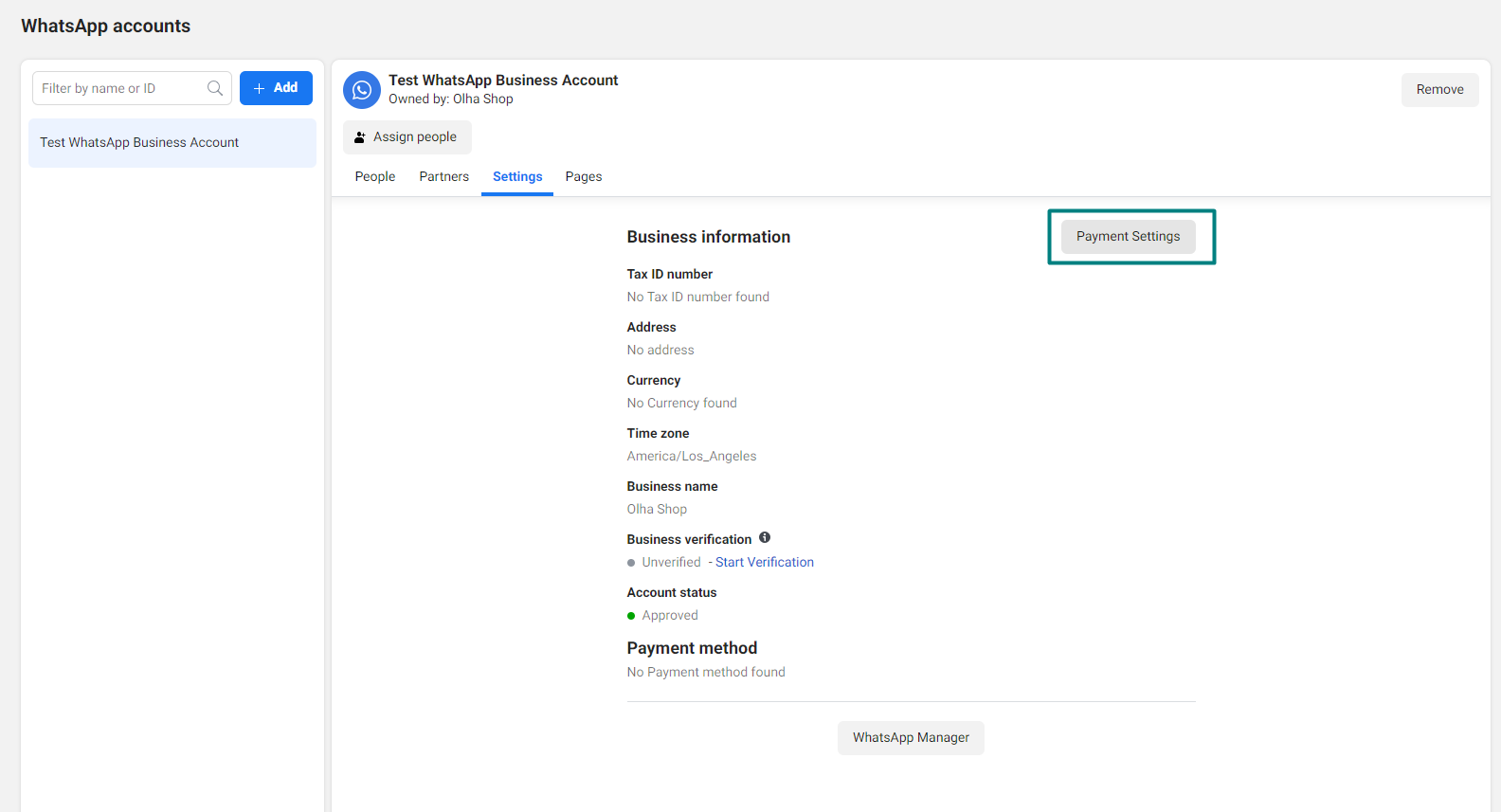Viewport: 1501px width, 812px height.
Task: Click the 'Business verification' label
Action: click(x=690, y=539)
